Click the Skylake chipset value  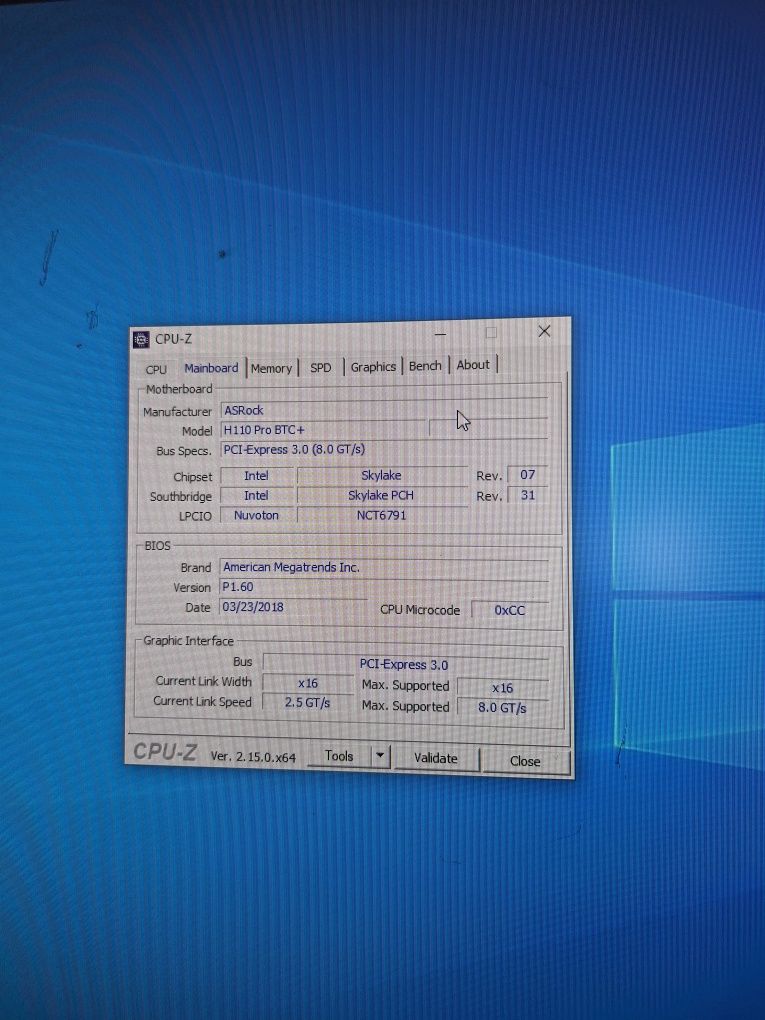pyautogui.click(x=382, y=476)
